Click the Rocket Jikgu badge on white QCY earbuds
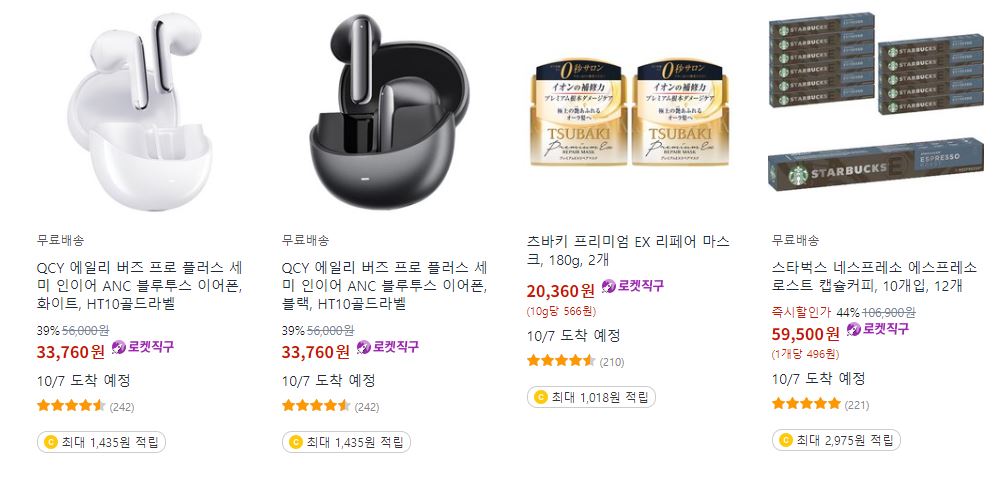This screenshot has height=482, width=1006. point(142,347)
